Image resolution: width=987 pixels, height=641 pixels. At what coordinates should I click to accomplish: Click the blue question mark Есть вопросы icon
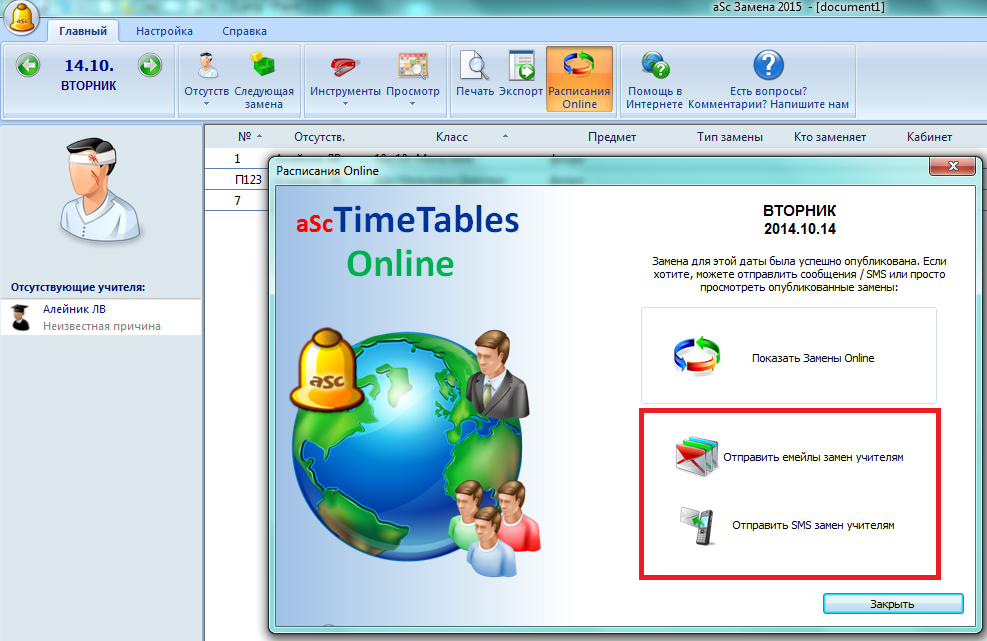[769, 65]
